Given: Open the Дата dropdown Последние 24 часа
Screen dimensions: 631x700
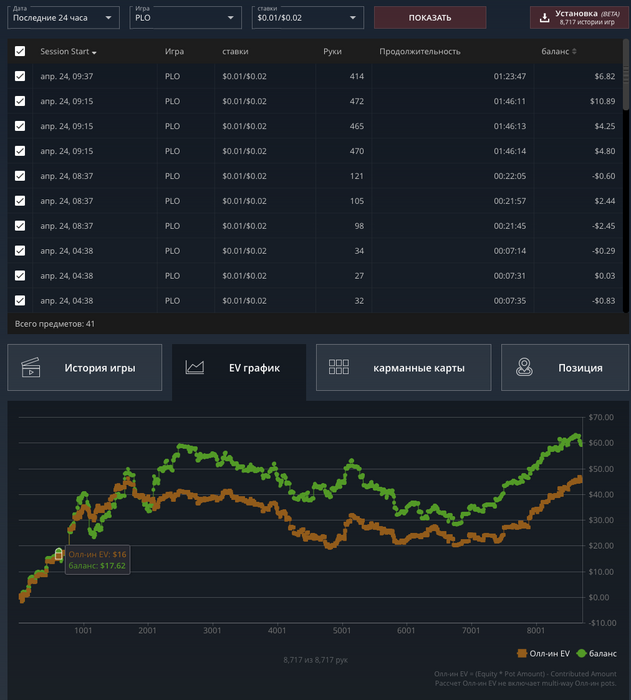Looking at the screenshot, I should click(x=63, y=18).
